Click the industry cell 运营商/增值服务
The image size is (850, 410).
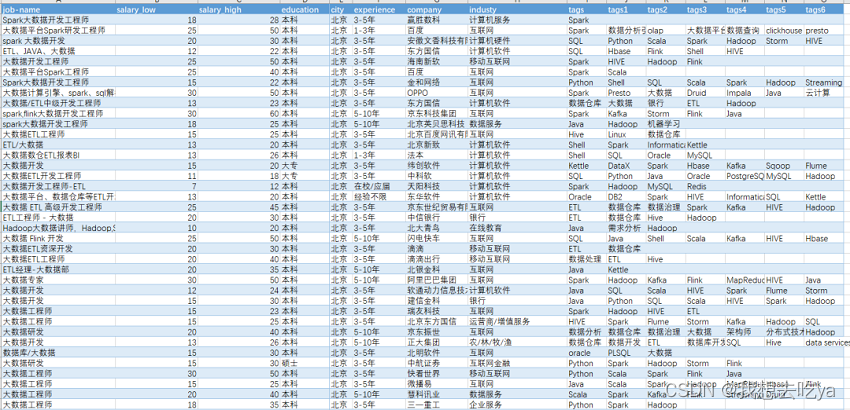click(x=517, y=322)
